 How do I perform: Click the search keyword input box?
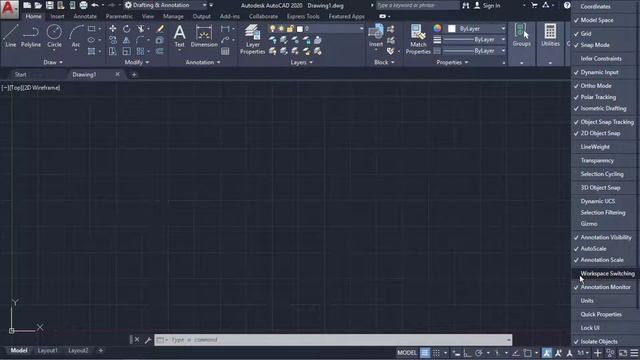click(x=417, y=5)
